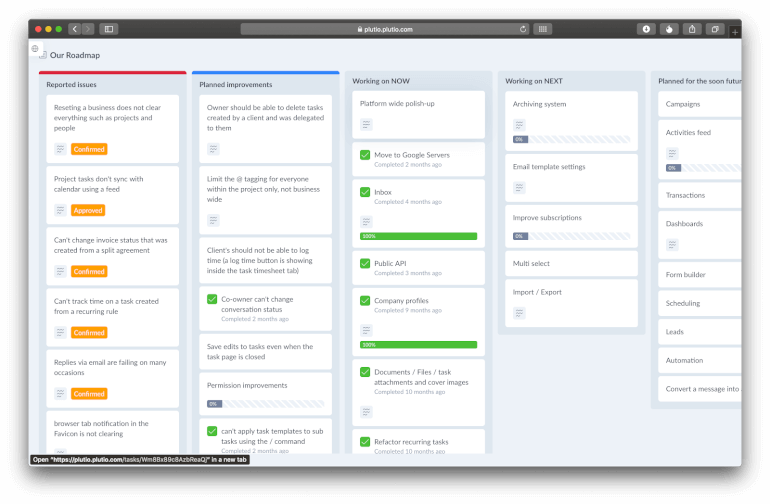
Task: Uncheck the Public API checkbox
Action: pos(365,263)
